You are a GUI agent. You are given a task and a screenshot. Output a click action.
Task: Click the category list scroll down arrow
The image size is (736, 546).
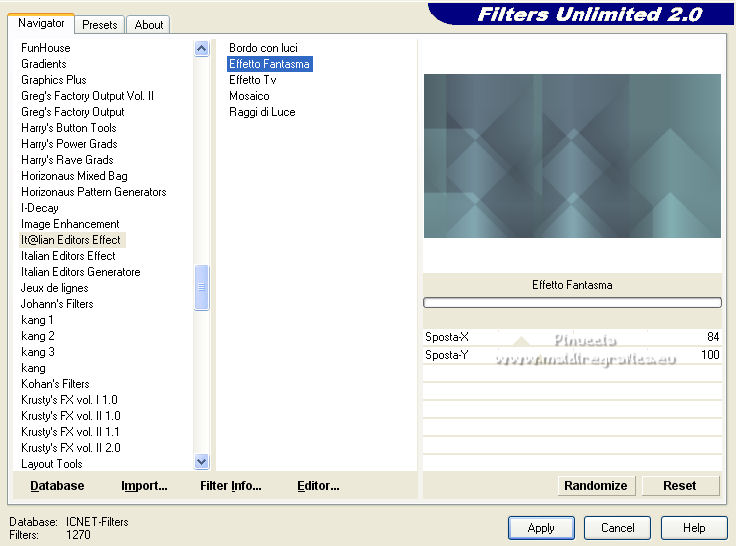(201, 462)
